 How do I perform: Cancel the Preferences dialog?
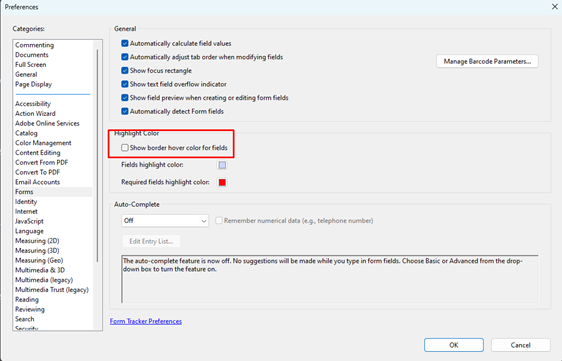pyautogui.click(x=520, y=345)
